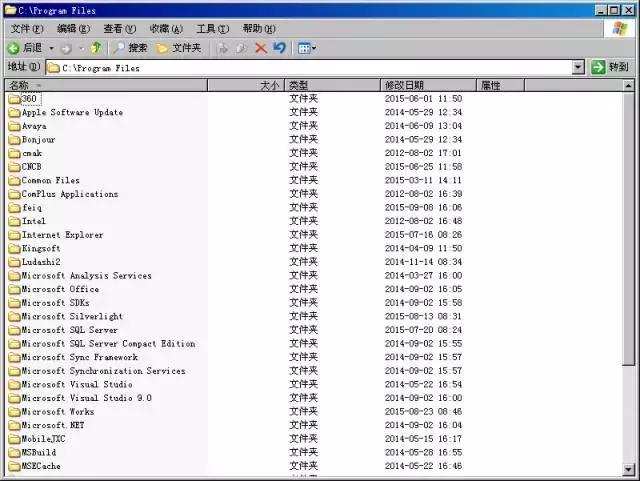Open the Tools (工具) menu
The image size is (640, 481).
(213, 29)
